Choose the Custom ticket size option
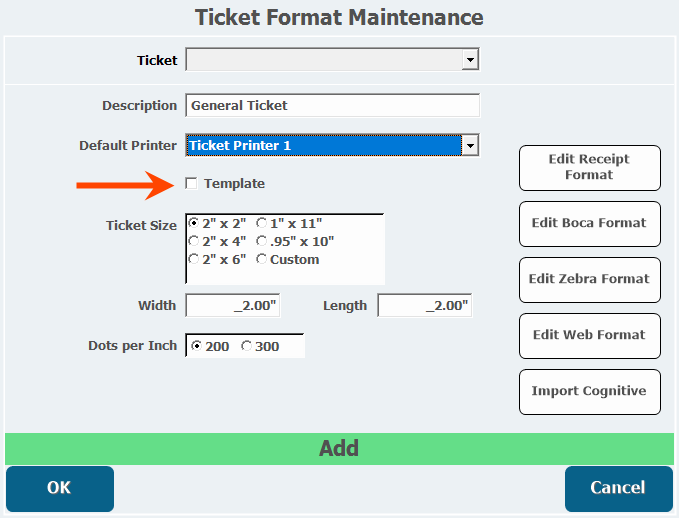 [x=261, y=259]
